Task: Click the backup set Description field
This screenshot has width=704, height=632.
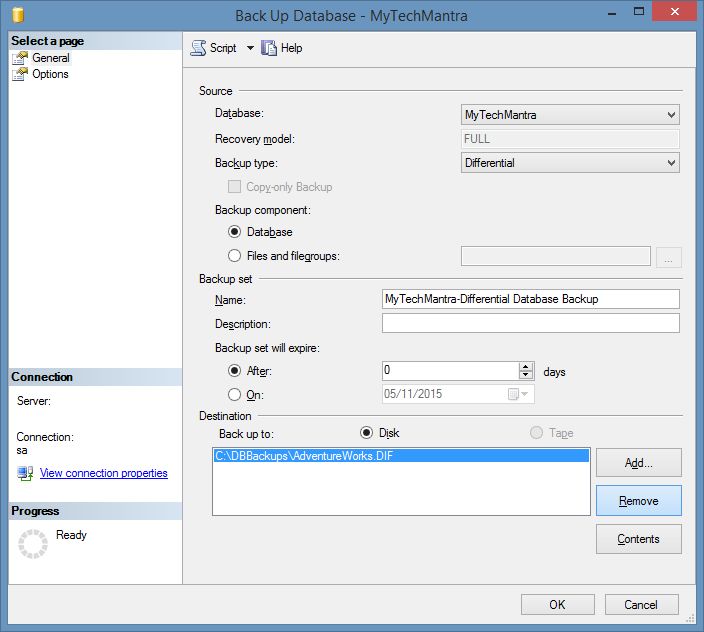Action: pyautogui.click(x=530, y=323)
